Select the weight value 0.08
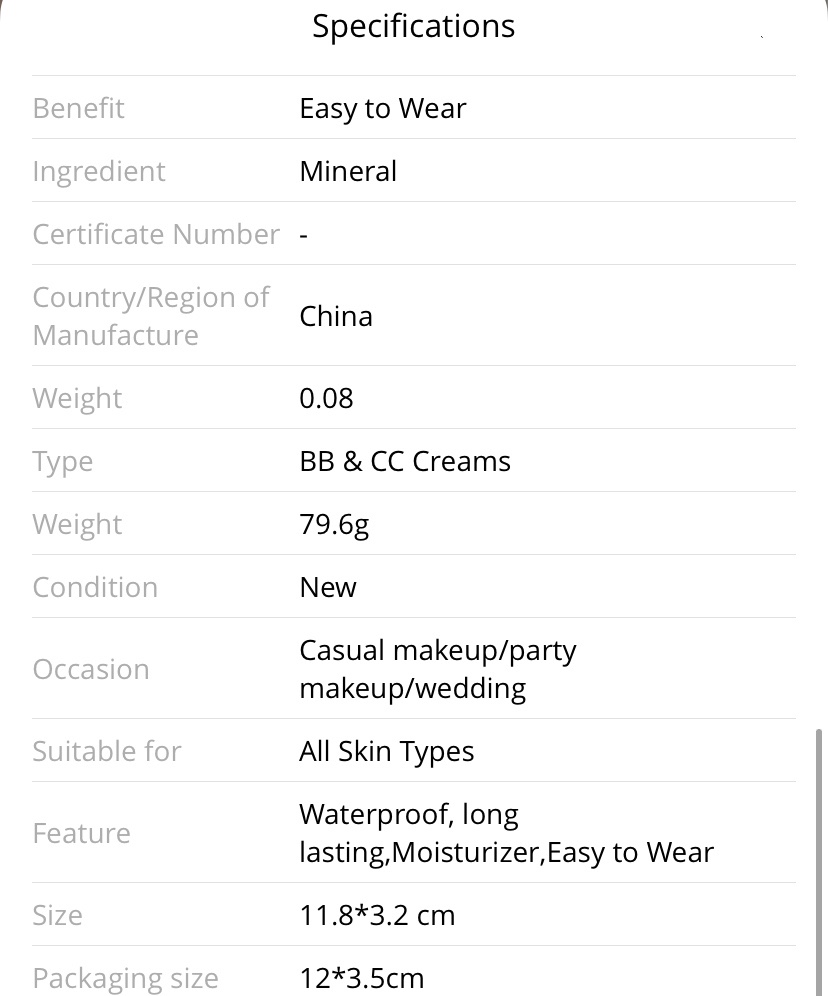 point(326,398)
